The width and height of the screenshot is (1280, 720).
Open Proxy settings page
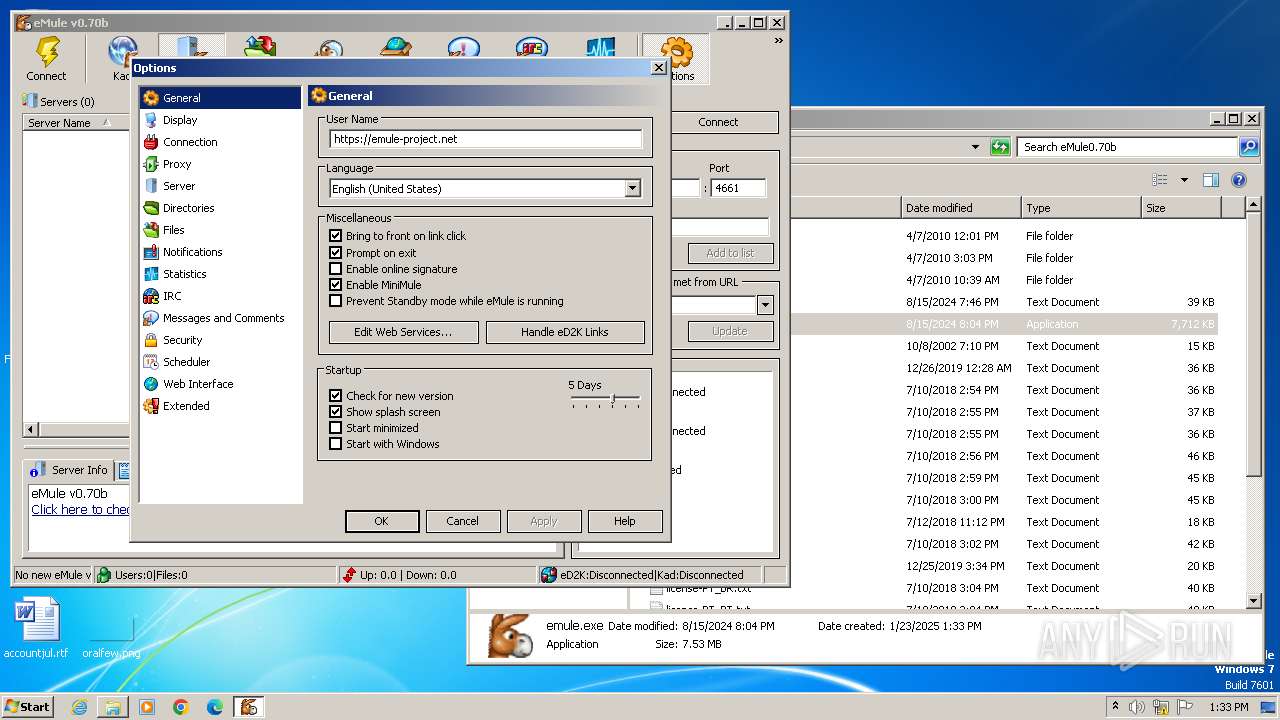tap(177, 164)
